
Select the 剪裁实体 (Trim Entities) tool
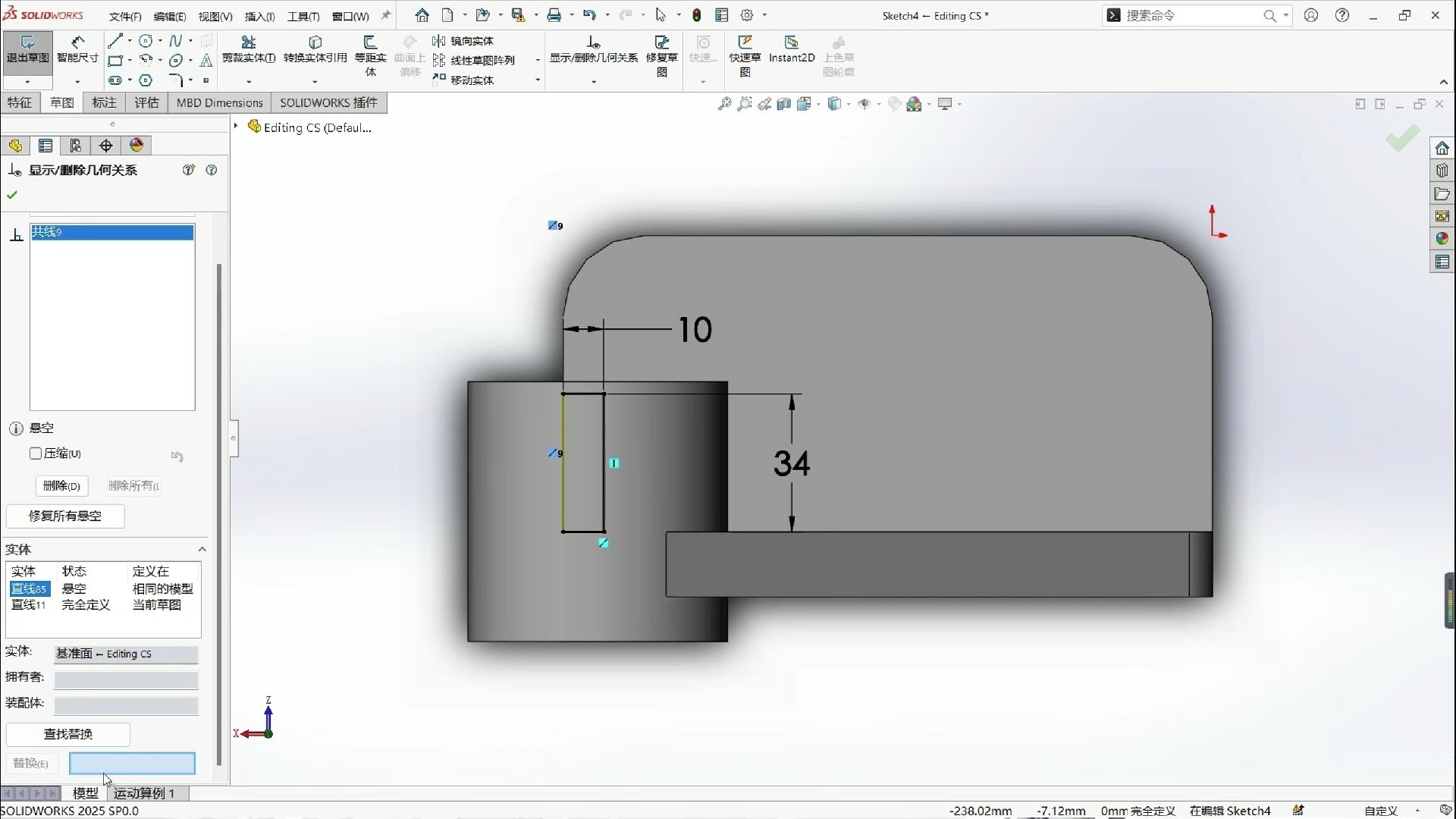pos(249,47)
